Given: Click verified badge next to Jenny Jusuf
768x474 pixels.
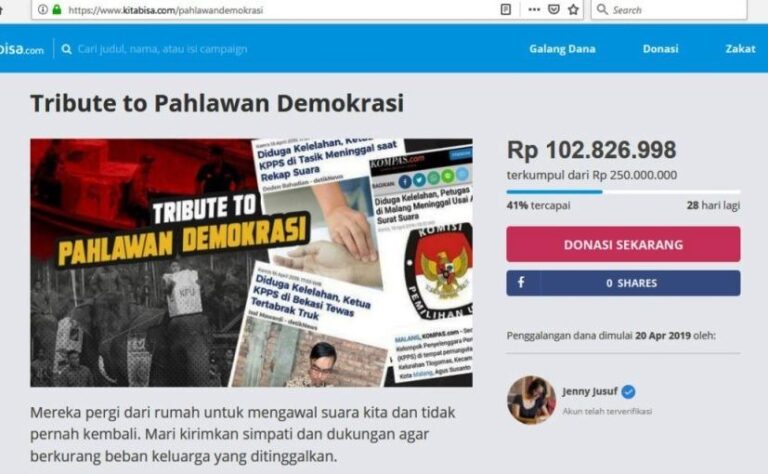Looking at the screenshot, I should pyautogui.click(x=628, y=392).
